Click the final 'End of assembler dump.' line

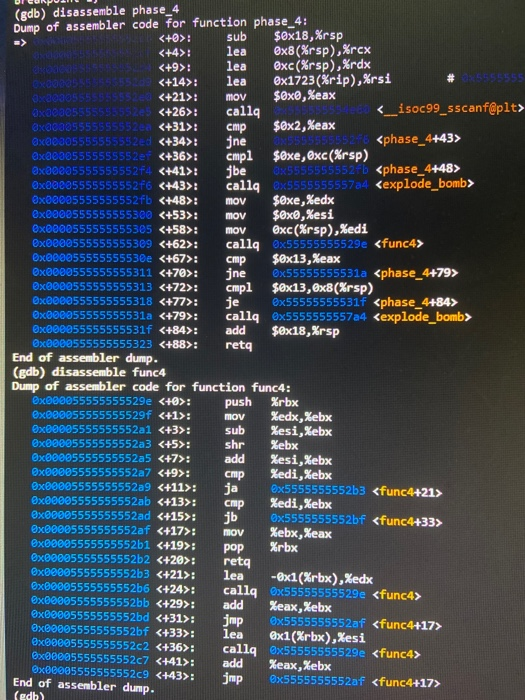tap(83, 685)
